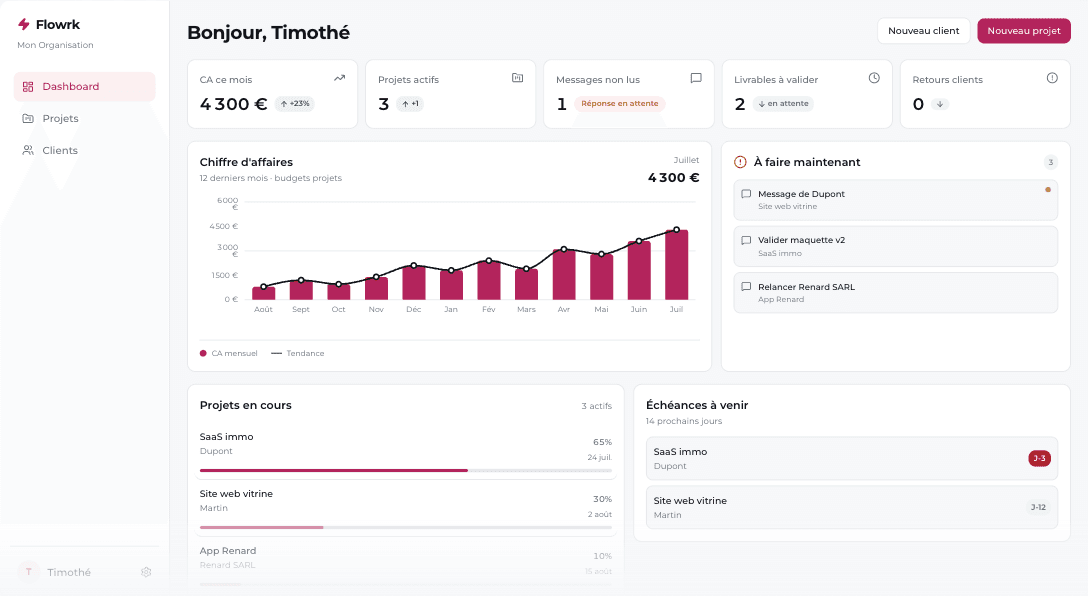Open the Site web vitrine project row
The height and width of the screenshot is (596, 1088).
(x=406, y=511)
